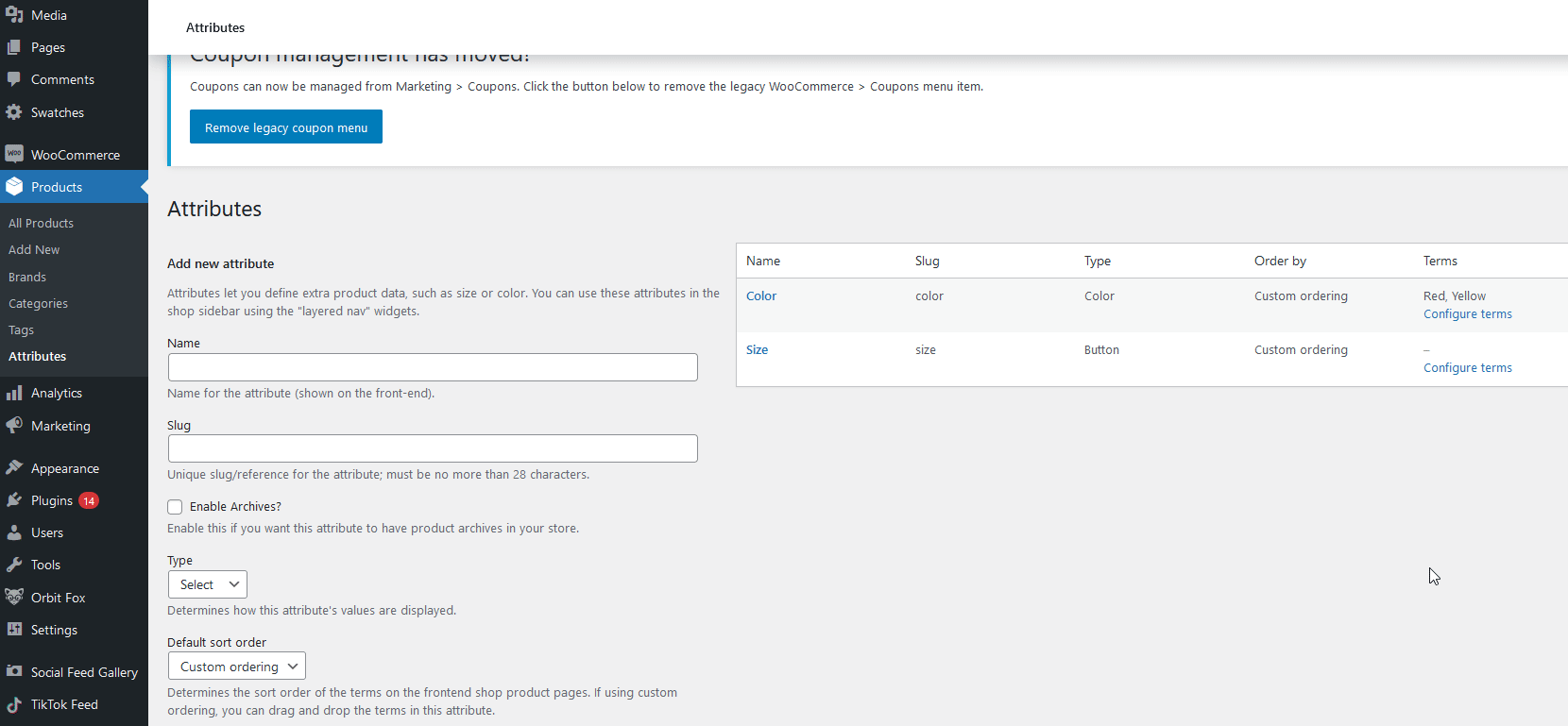Viewport: 1568px width, 726px height.
Task: Click the Pages icon in sidebar
Action: 14,47
